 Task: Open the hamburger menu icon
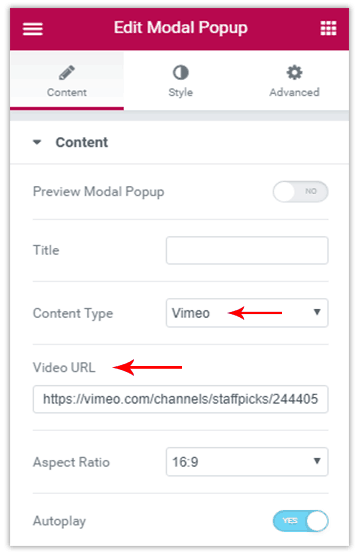[x=33, y=29]
